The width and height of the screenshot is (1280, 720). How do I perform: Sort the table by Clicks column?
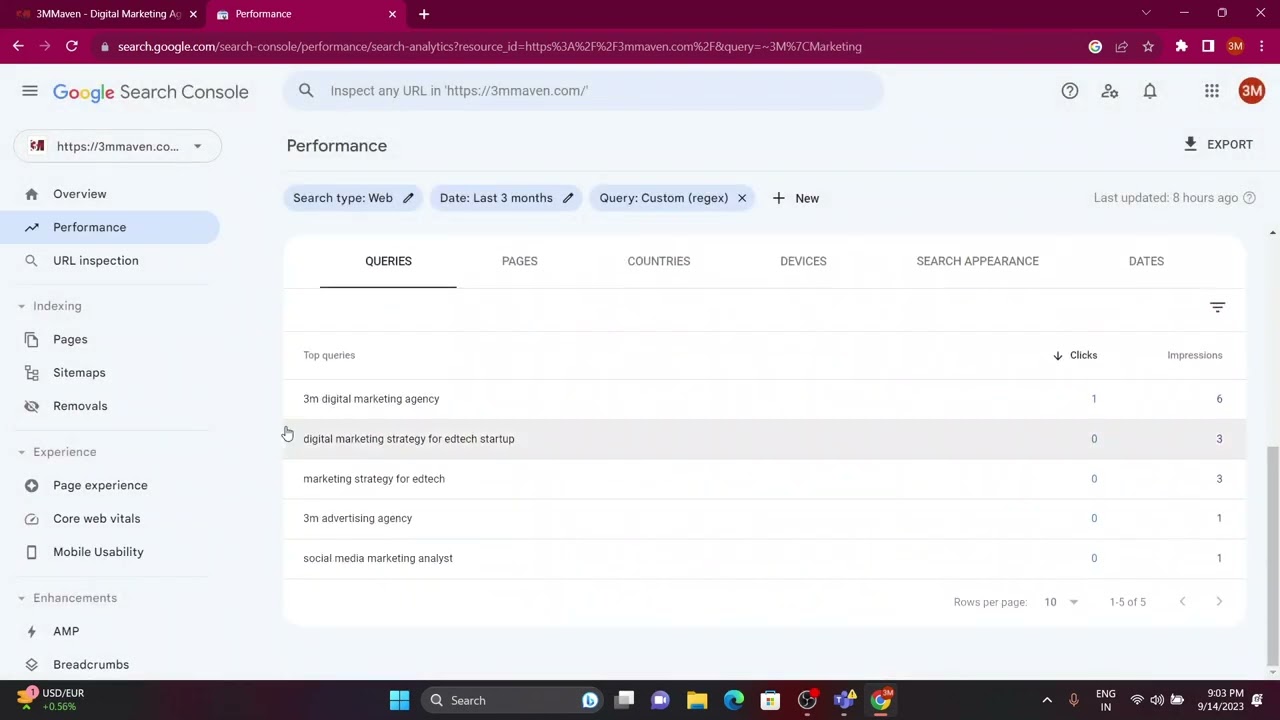[x=1075, y=355]
